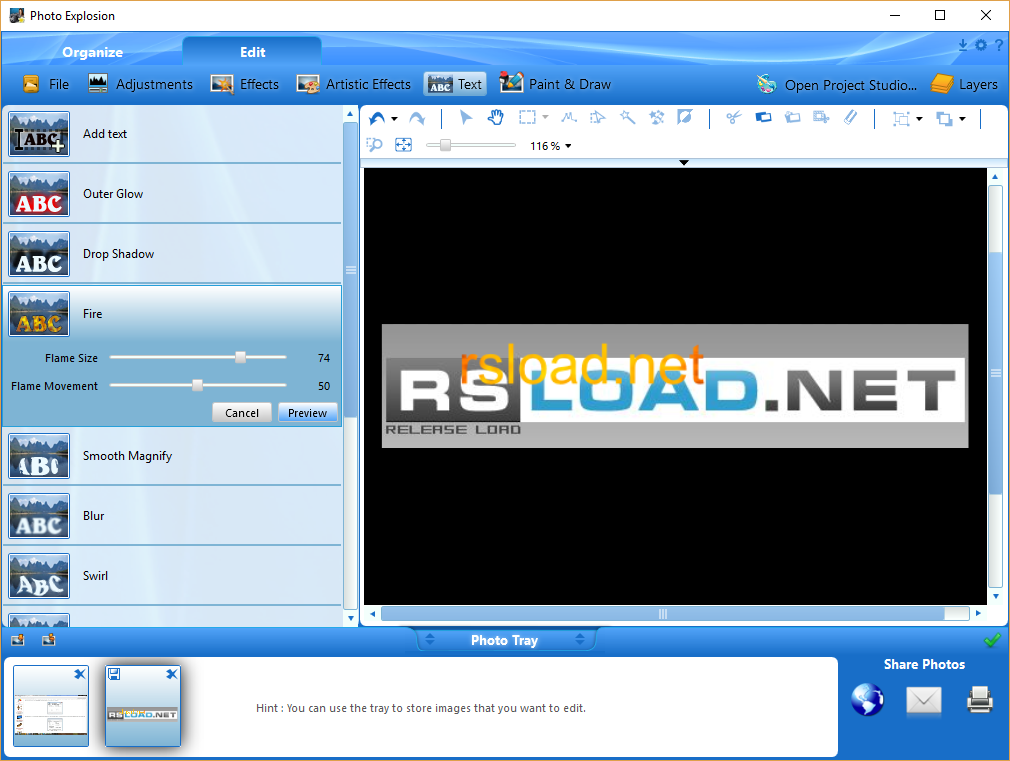Open the Layers panel

coord(964,84)
